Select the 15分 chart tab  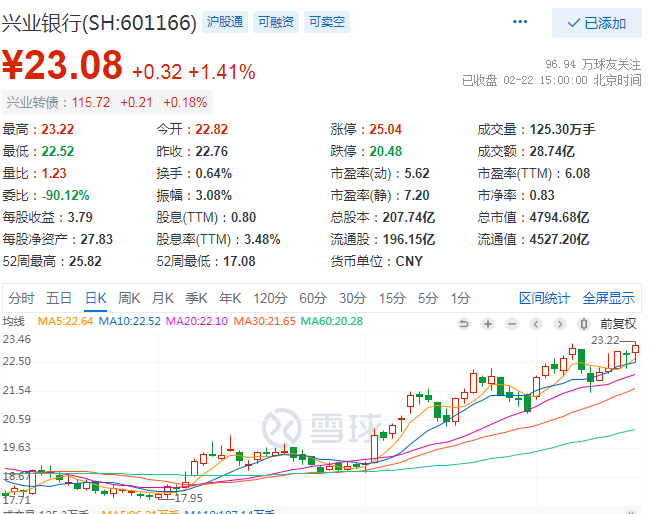[392, 298]
